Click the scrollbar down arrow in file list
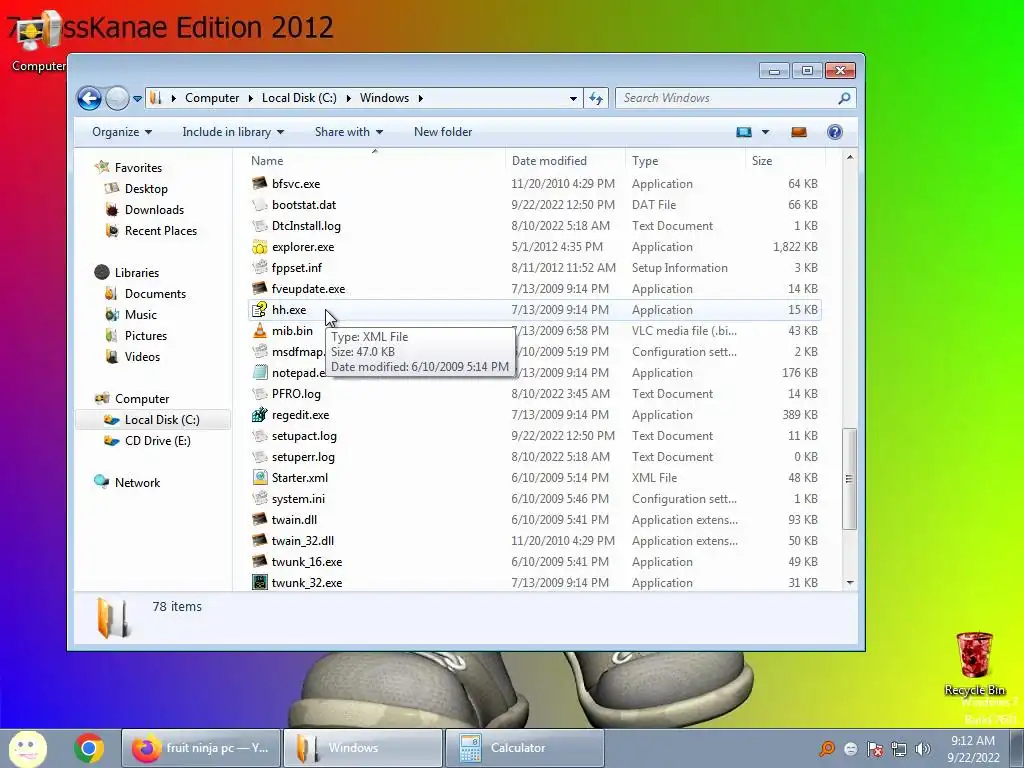1024x768 pixels. [850, 583]
